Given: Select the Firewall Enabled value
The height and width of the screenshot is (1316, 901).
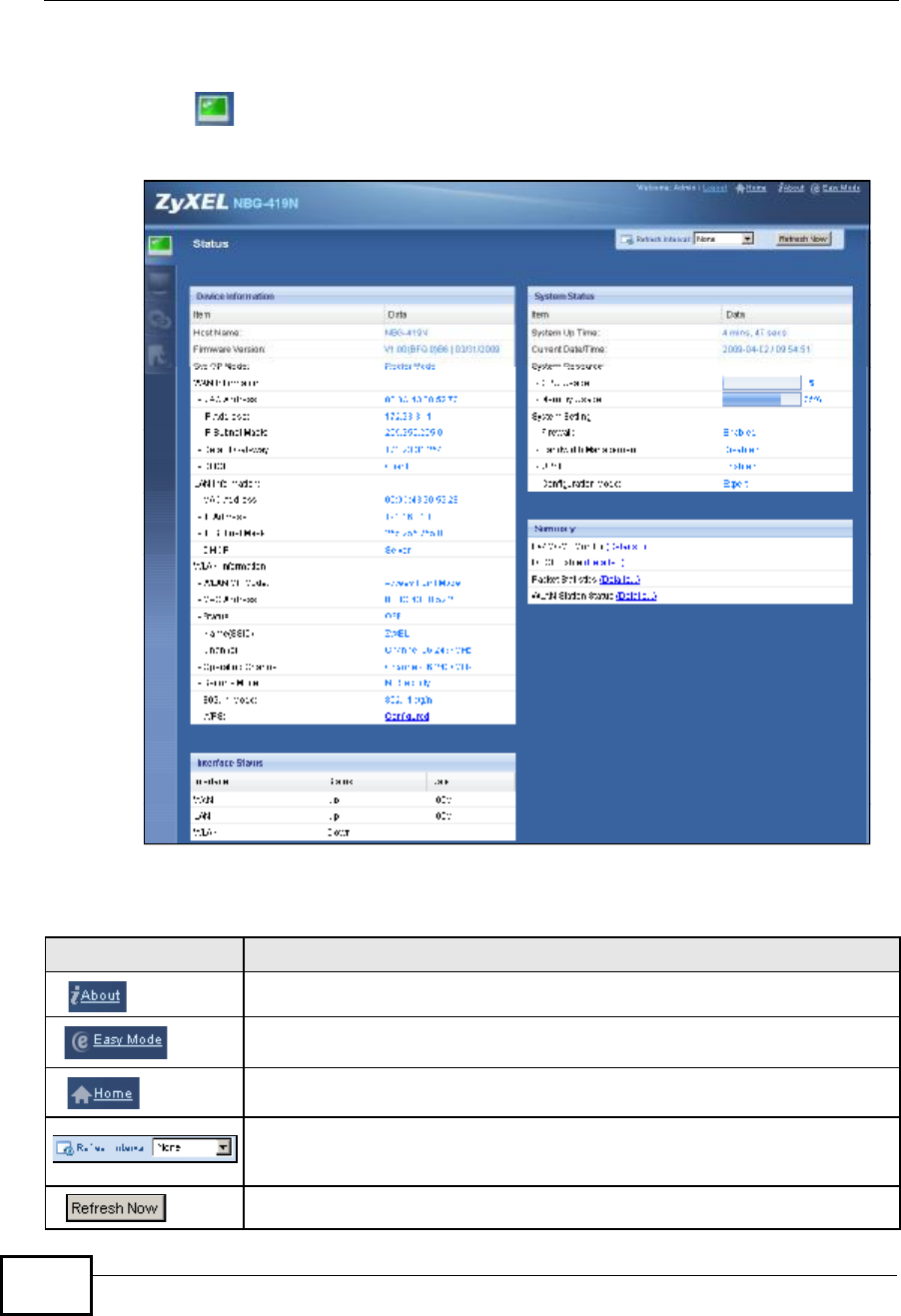Looking at the screenshot, I should pyautogui.click(x=739, y=433).
